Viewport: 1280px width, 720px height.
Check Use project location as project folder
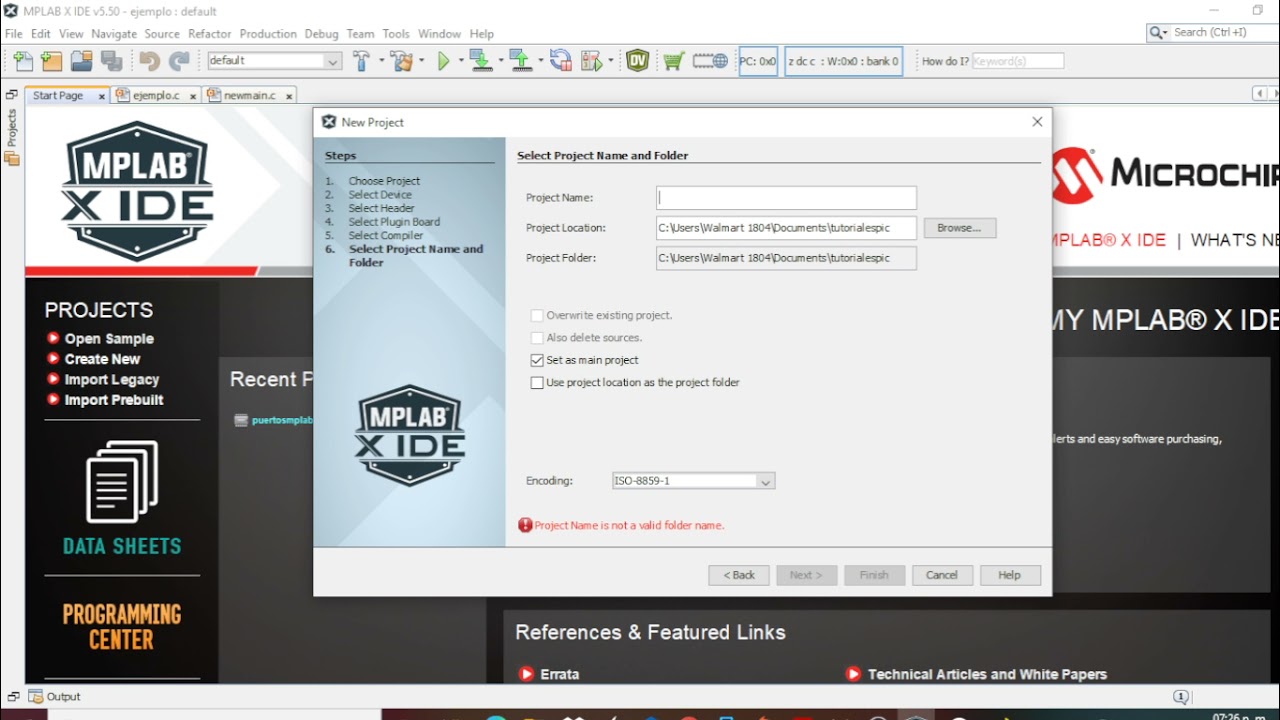click(x=537, y=383)
